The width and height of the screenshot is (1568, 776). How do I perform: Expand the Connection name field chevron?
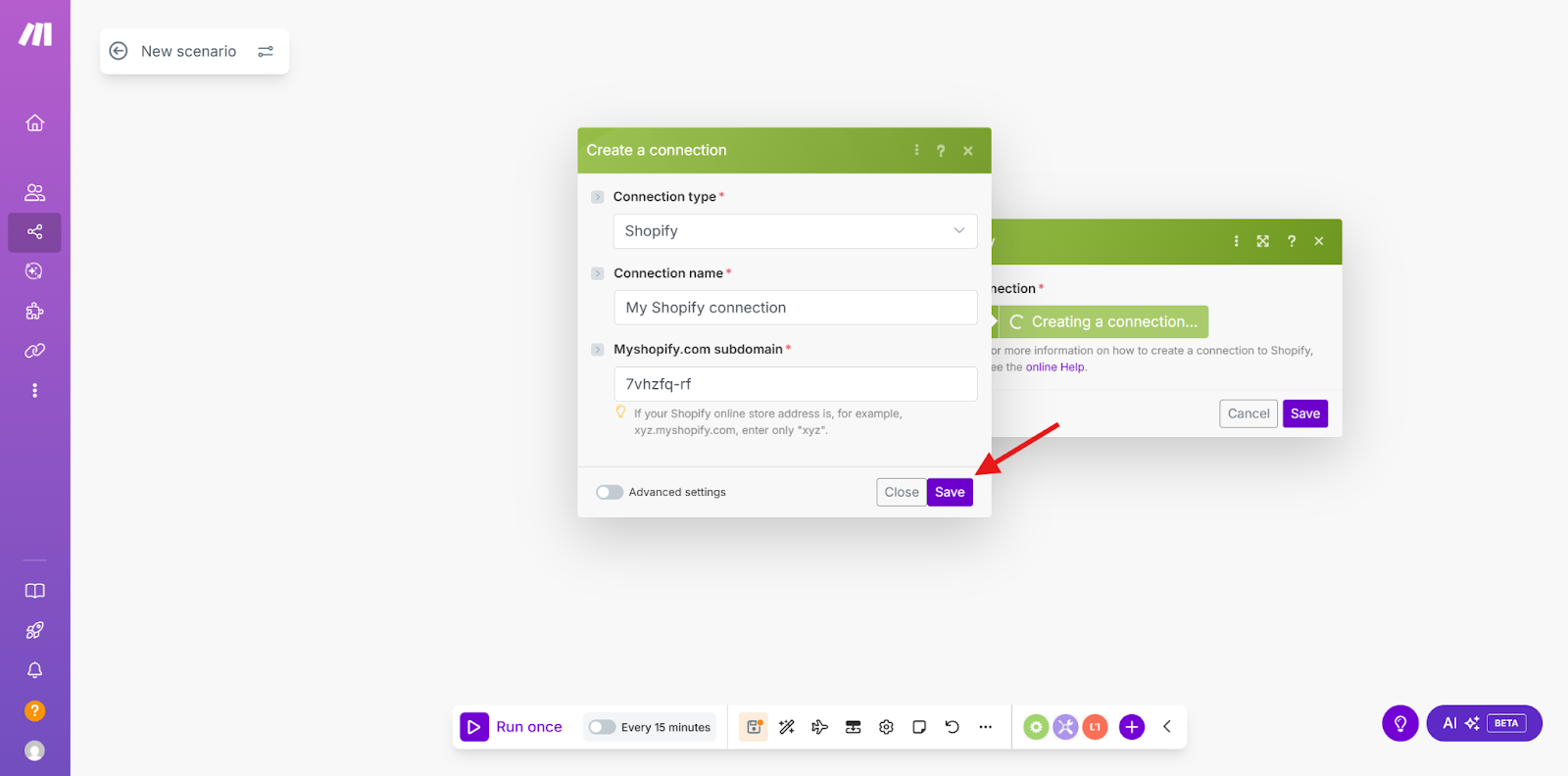598,273
